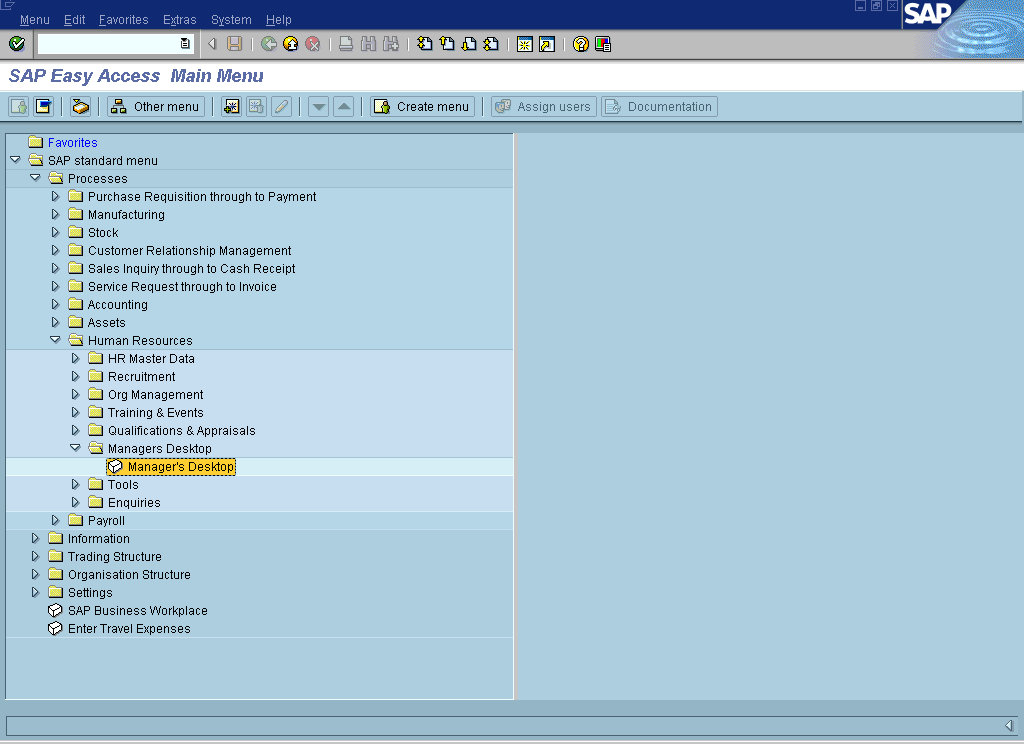
Task: Expand the Accounting folder
Action: 56,304
